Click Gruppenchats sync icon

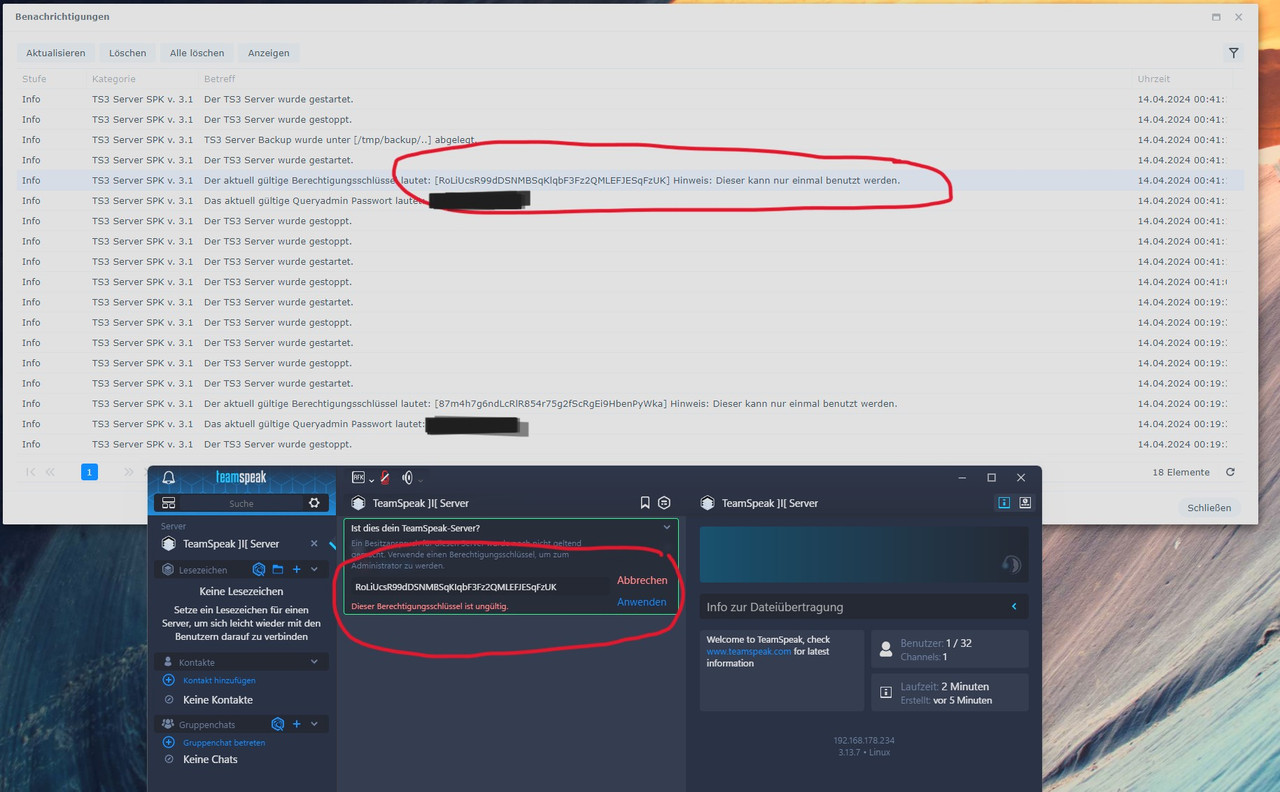[278, 723]
